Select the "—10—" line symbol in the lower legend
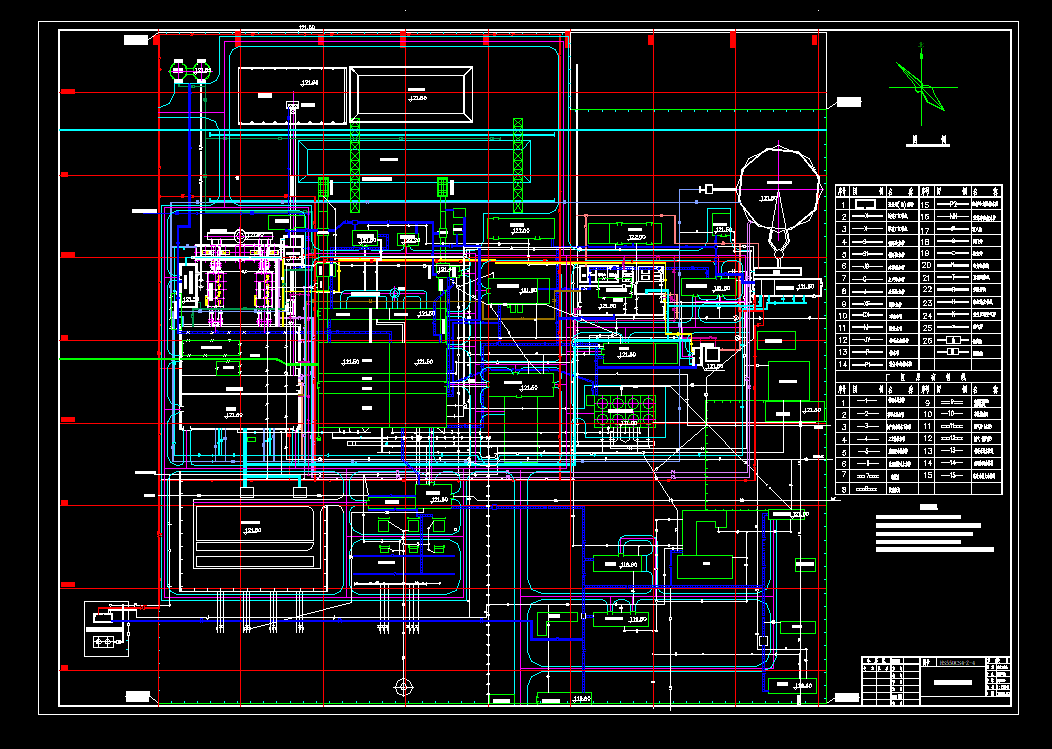 click(951, 414)
